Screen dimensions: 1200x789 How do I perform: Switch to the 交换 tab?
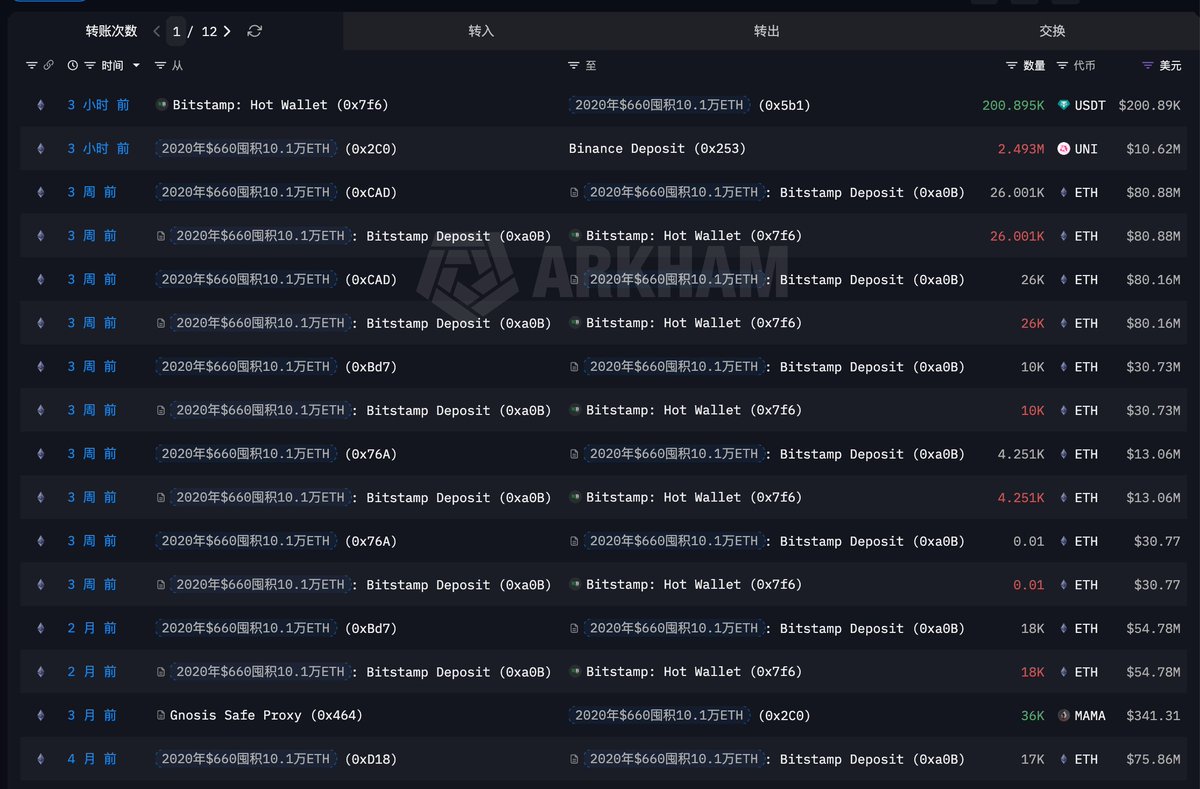[1052, 31]
